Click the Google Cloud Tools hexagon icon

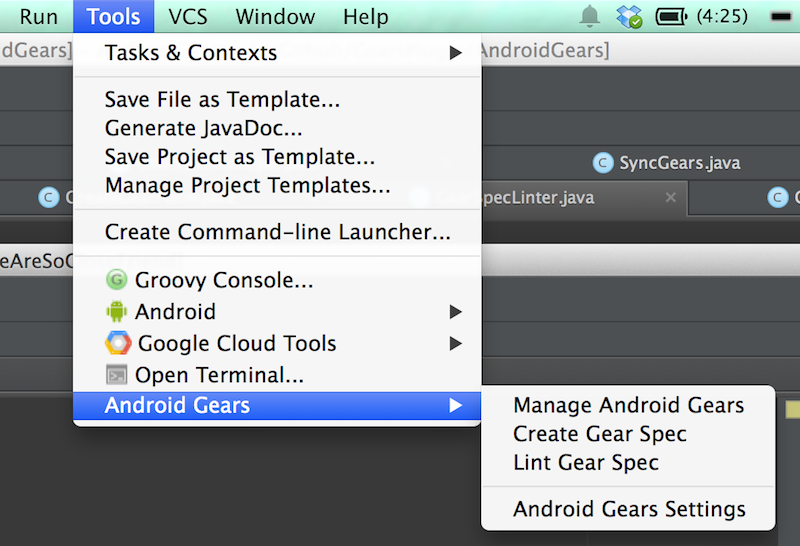coord(118,343)
